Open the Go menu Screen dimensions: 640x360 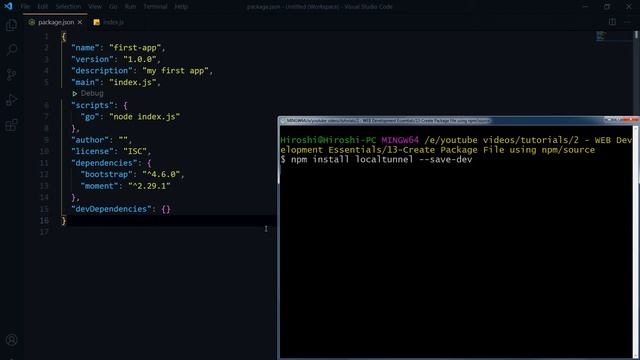point(113,7)
